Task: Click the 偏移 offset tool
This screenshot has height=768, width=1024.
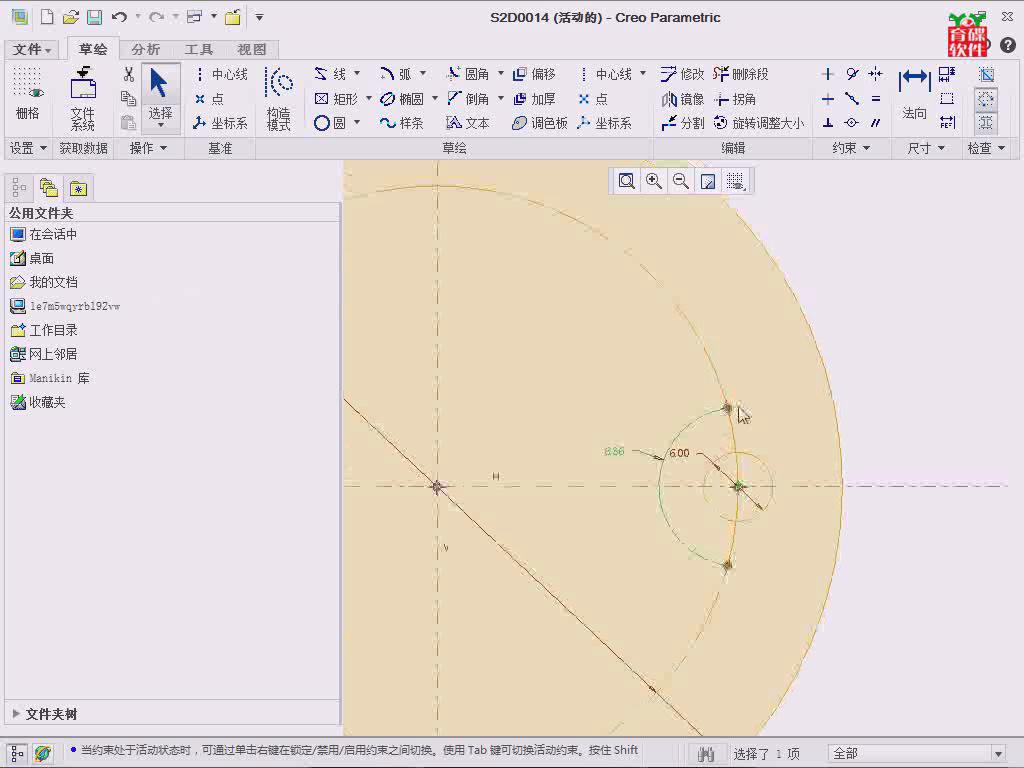Action: click(534, 74)
